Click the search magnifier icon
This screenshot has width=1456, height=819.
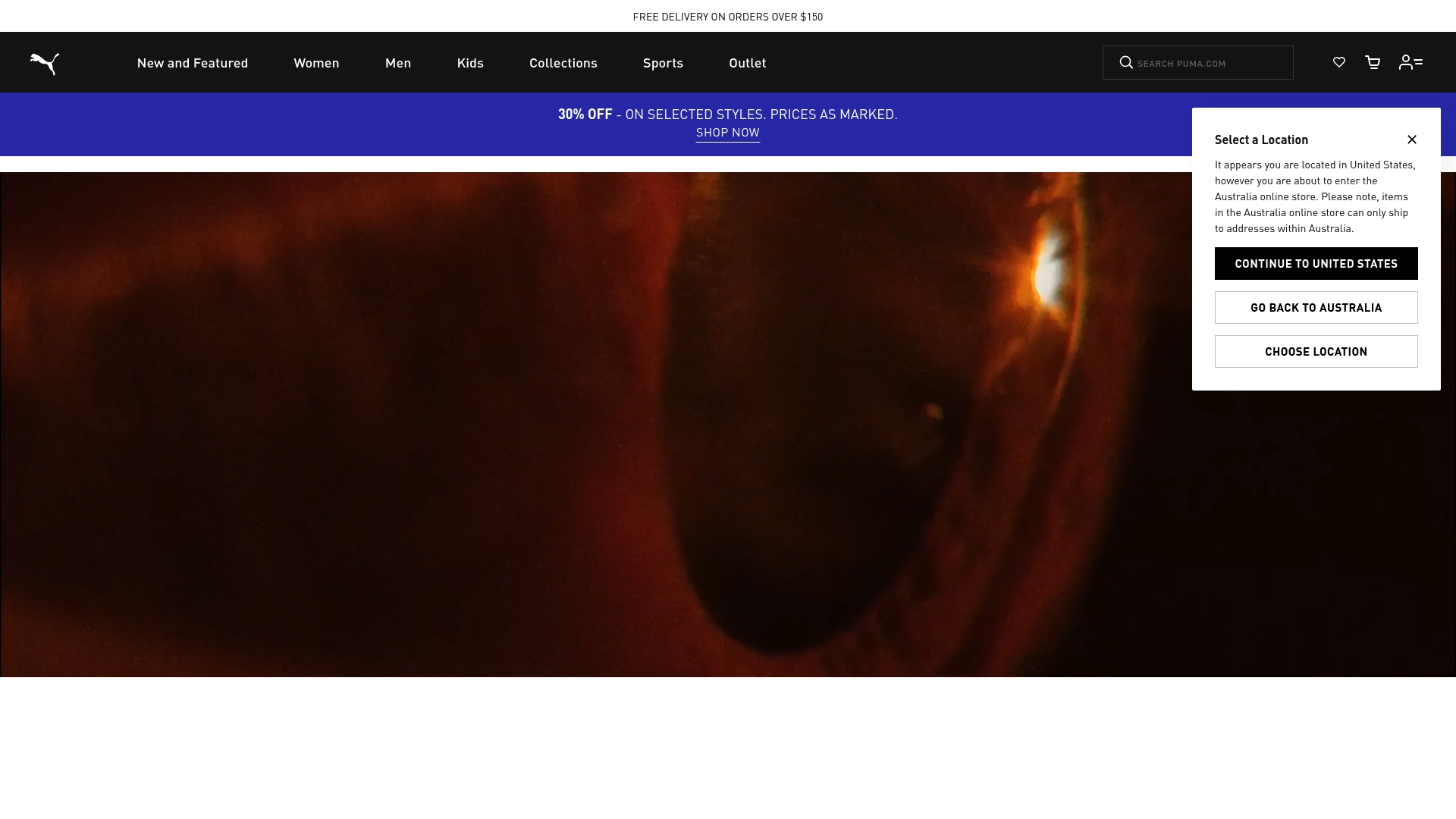click(x=1126, y=62)
